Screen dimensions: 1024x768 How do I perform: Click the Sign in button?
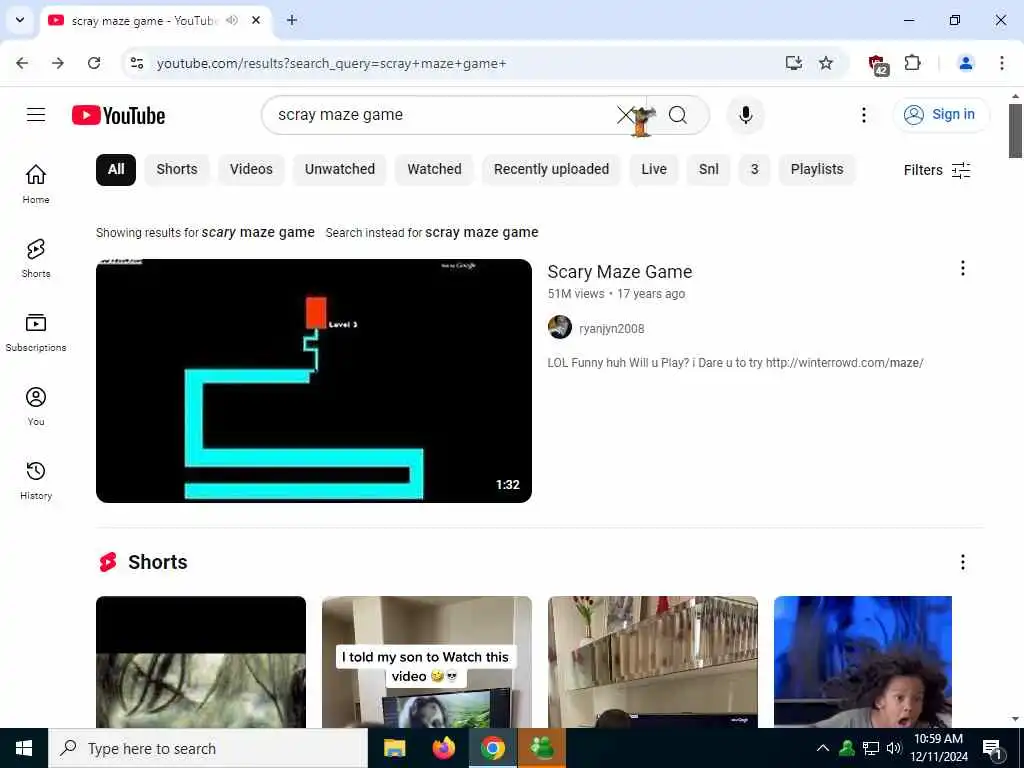tap(941, 115)
